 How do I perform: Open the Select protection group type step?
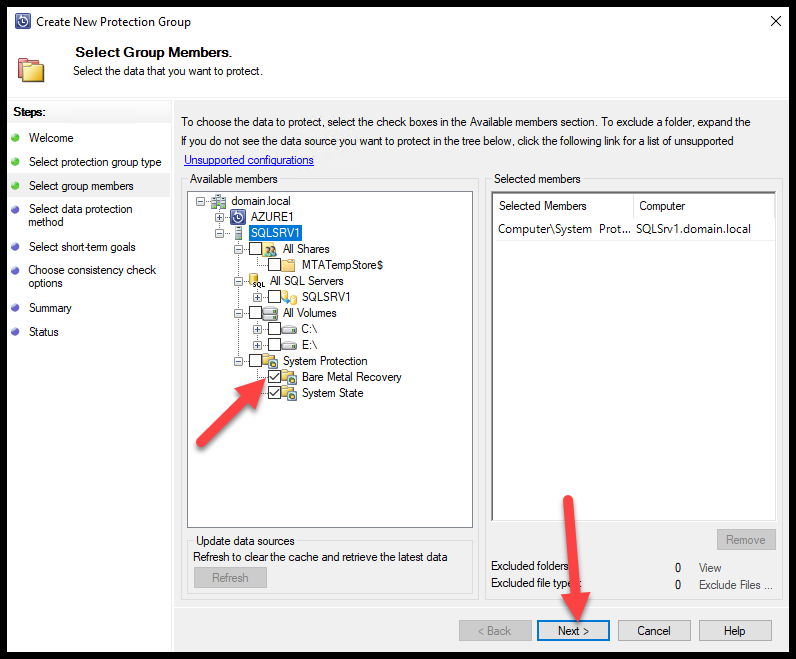click(x=95, y=162)
